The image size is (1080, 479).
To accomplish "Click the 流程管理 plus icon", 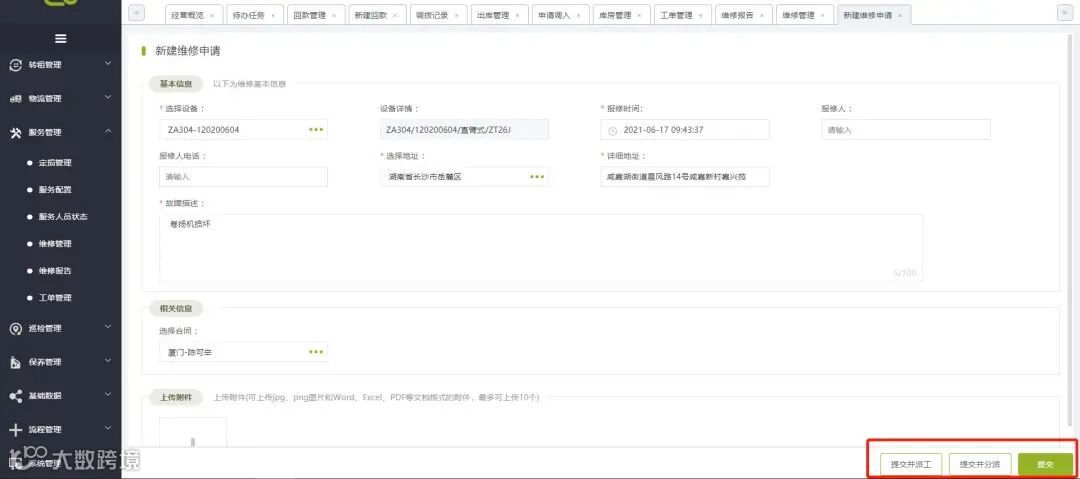I will 16,430.
